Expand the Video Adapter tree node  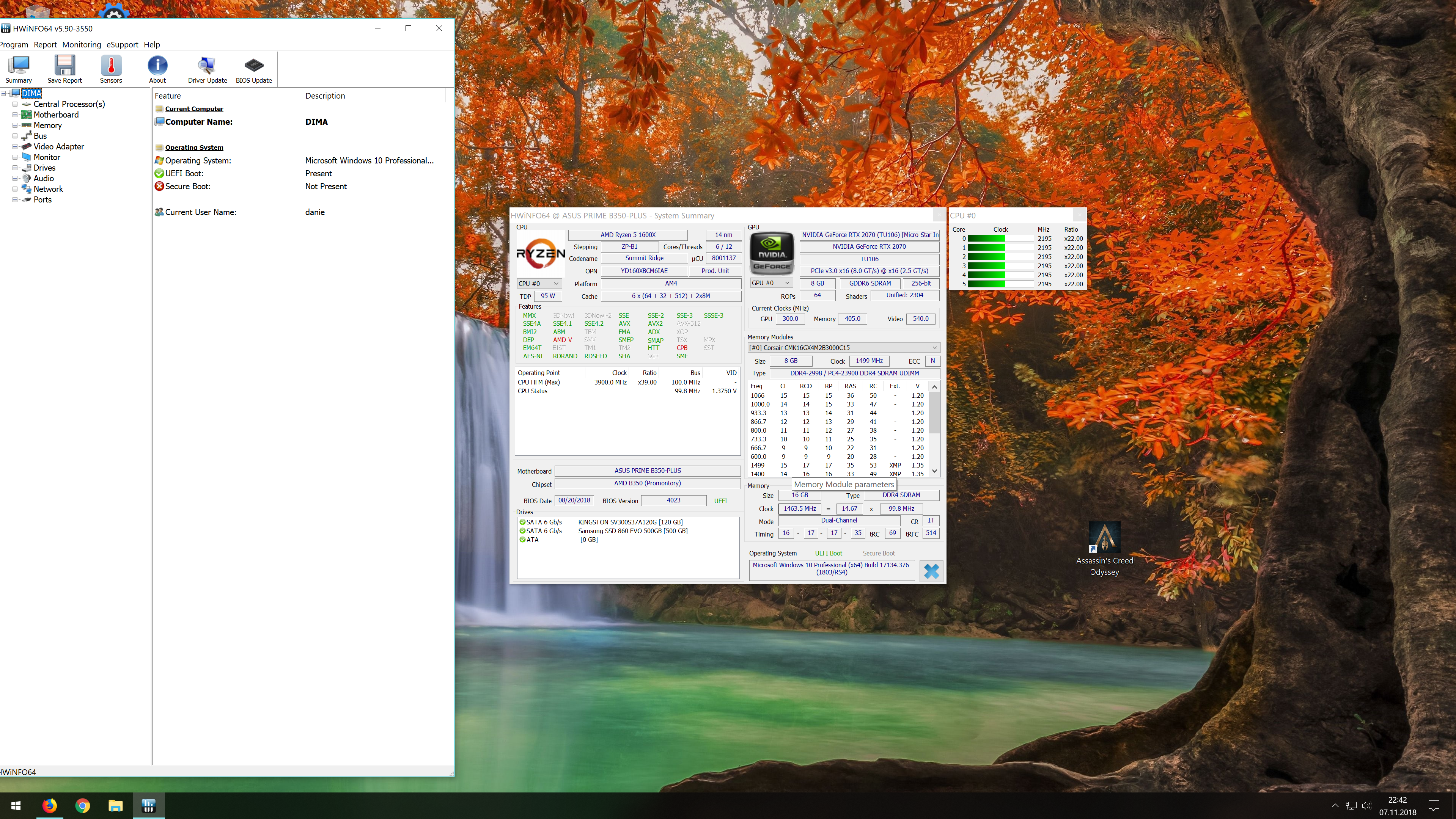click(x=15, y=147)
